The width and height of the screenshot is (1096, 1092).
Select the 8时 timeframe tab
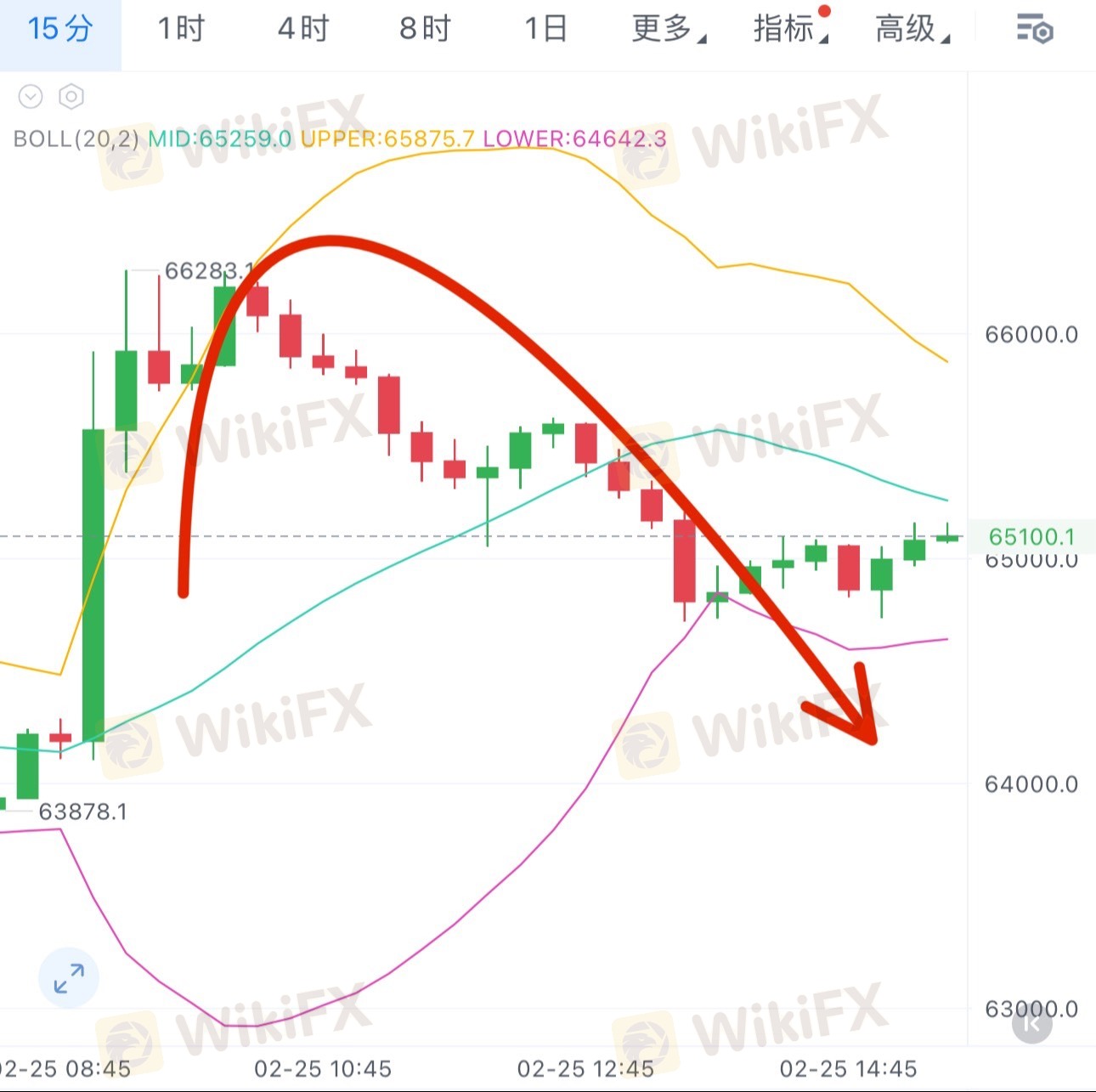click(425, 30)
